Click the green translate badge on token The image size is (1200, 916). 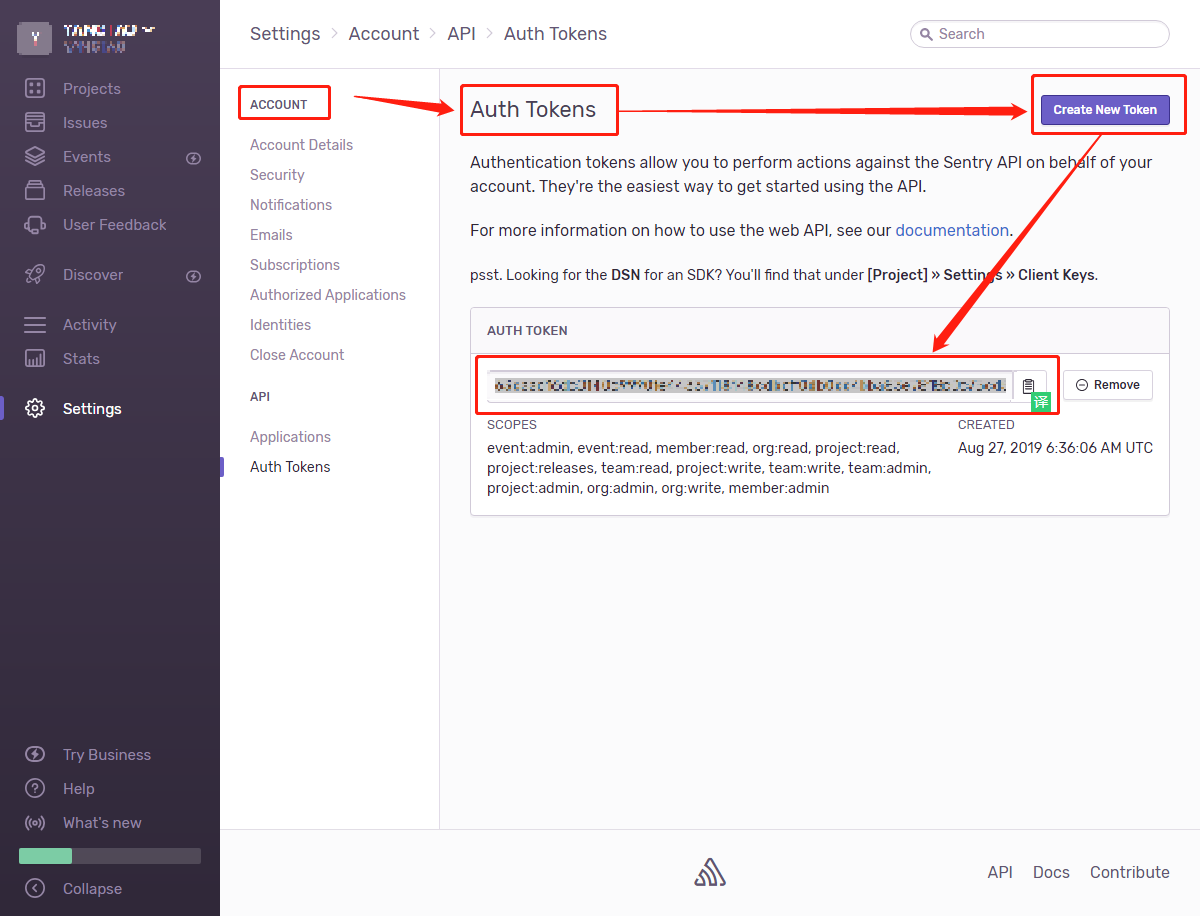[x=1041, y=402]
